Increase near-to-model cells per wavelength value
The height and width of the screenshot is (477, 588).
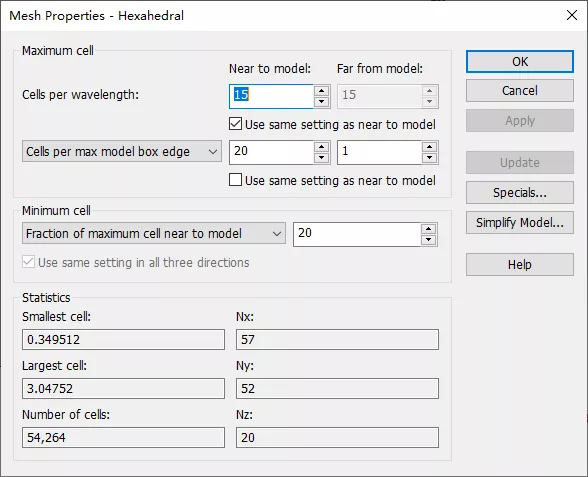coord(321,91)
